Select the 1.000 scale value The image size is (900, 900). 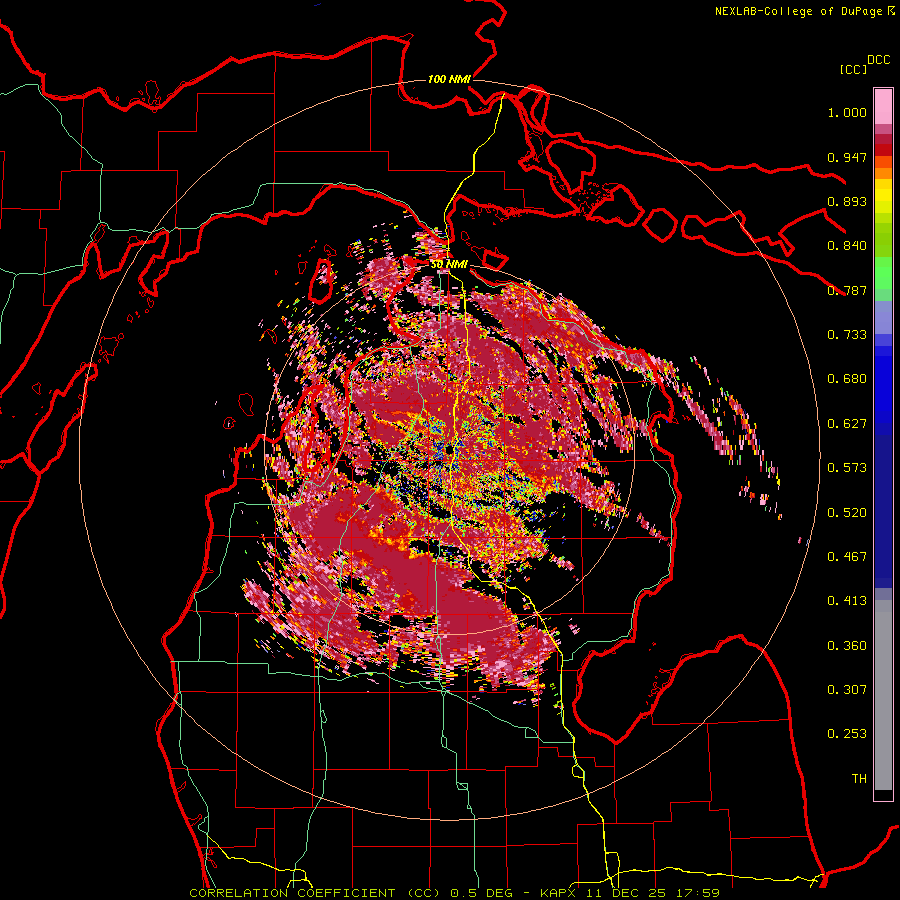[x=847, y=112]
